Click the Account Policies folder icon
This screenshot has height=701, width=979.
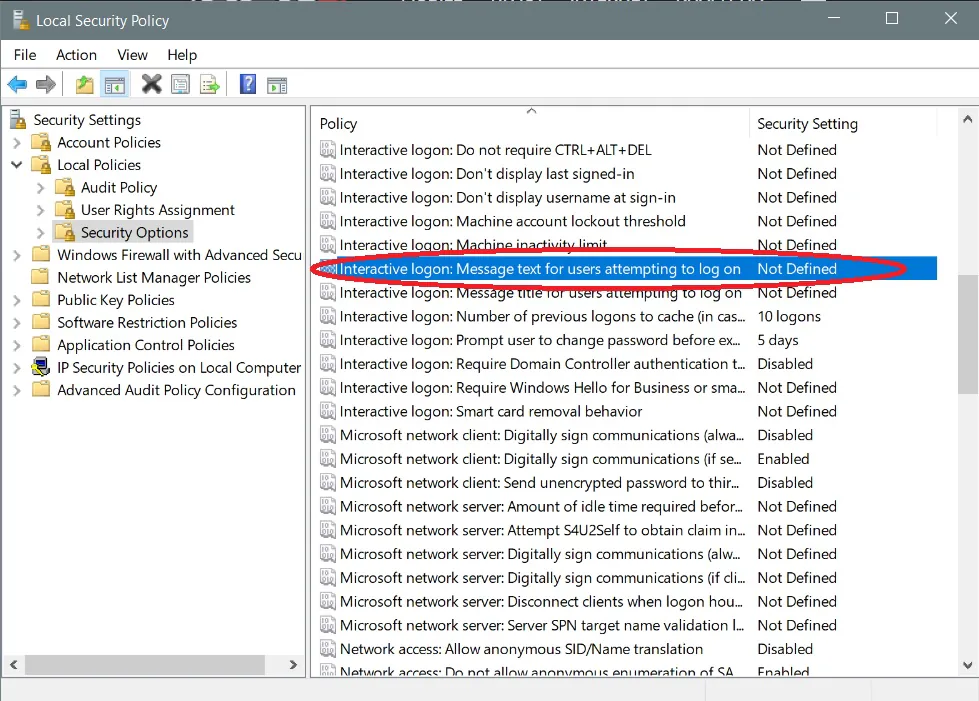(41, 142)
